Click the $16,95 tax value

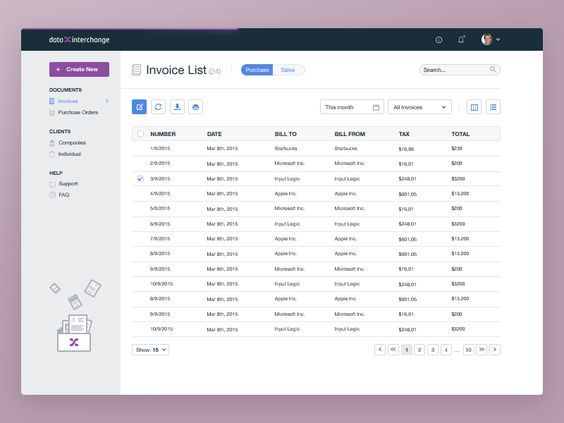coord(406,149)
